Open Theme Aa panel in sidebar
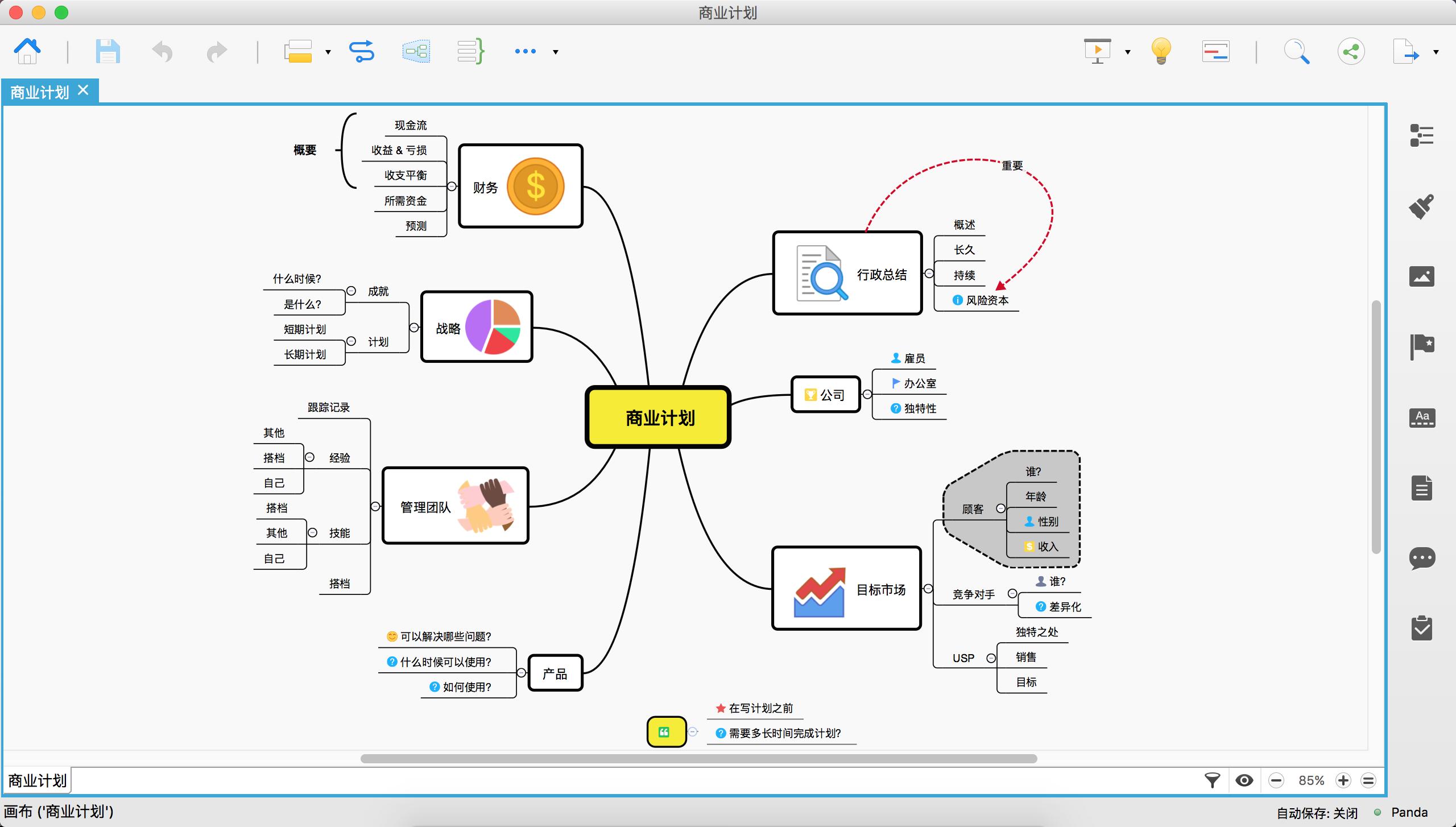The width and height of the screenshot is (1456, 827). [x=1421, y=417]
